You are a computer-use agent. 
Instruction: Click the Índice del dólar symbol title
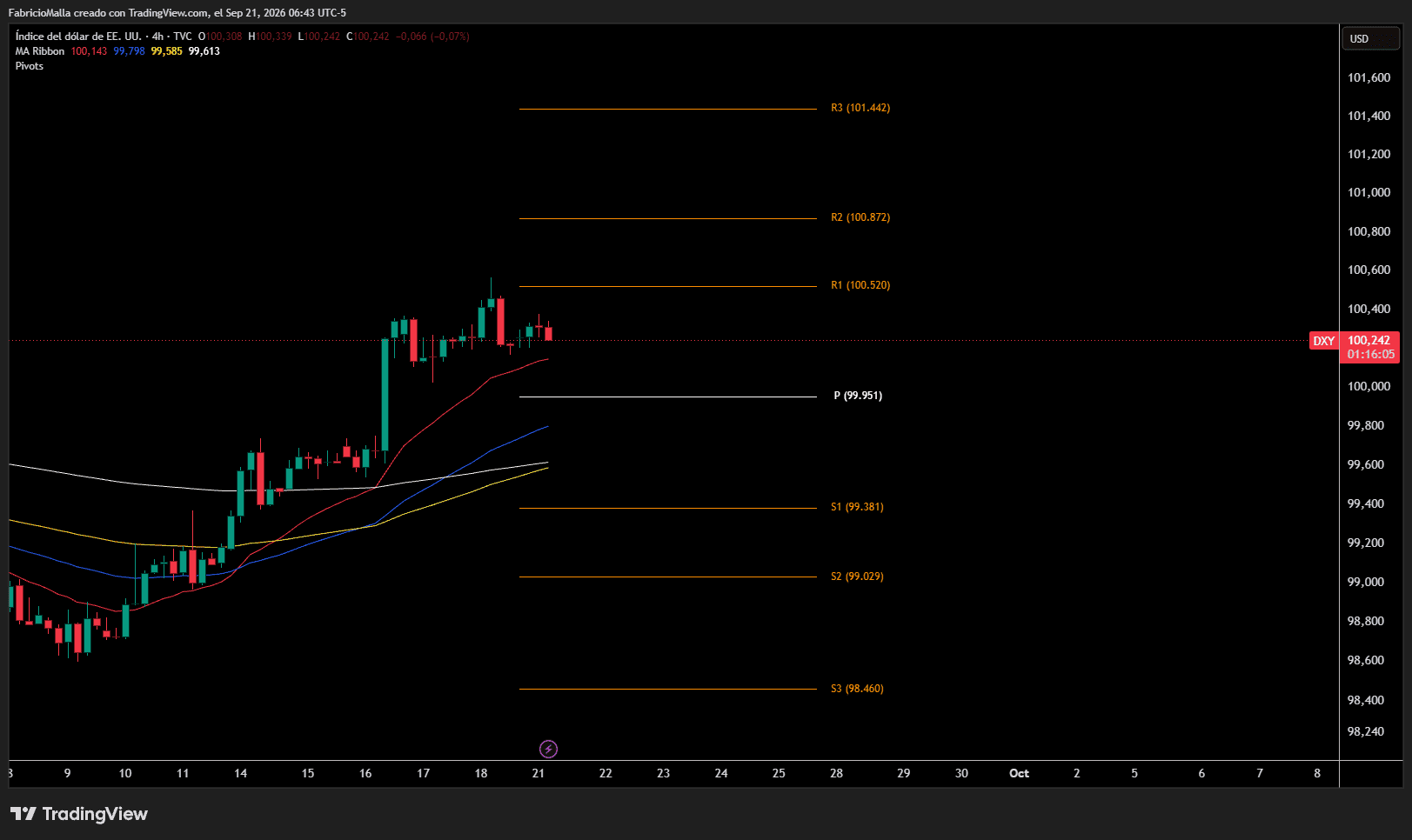78,37
